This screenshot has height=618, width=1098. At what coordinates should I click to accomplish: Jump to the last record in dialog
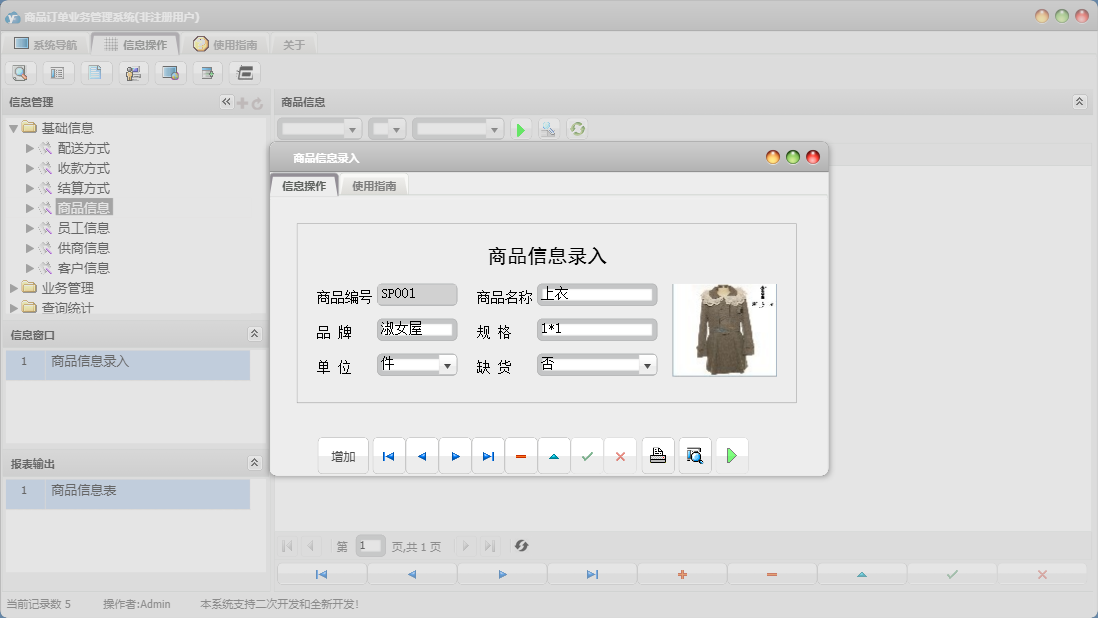[488, 456]
